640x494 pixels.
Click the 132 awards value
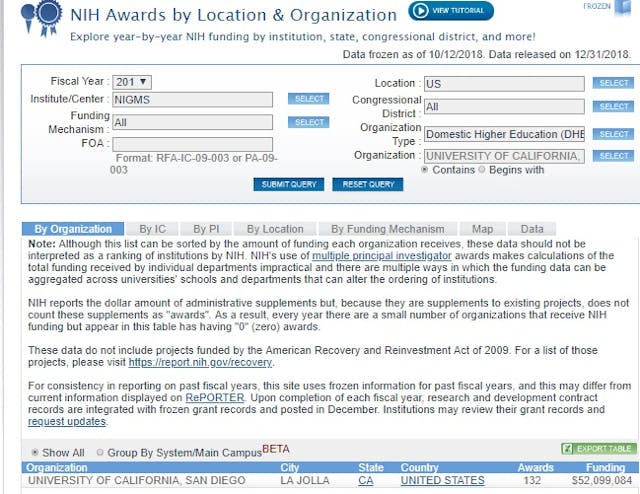pos(532,481)
